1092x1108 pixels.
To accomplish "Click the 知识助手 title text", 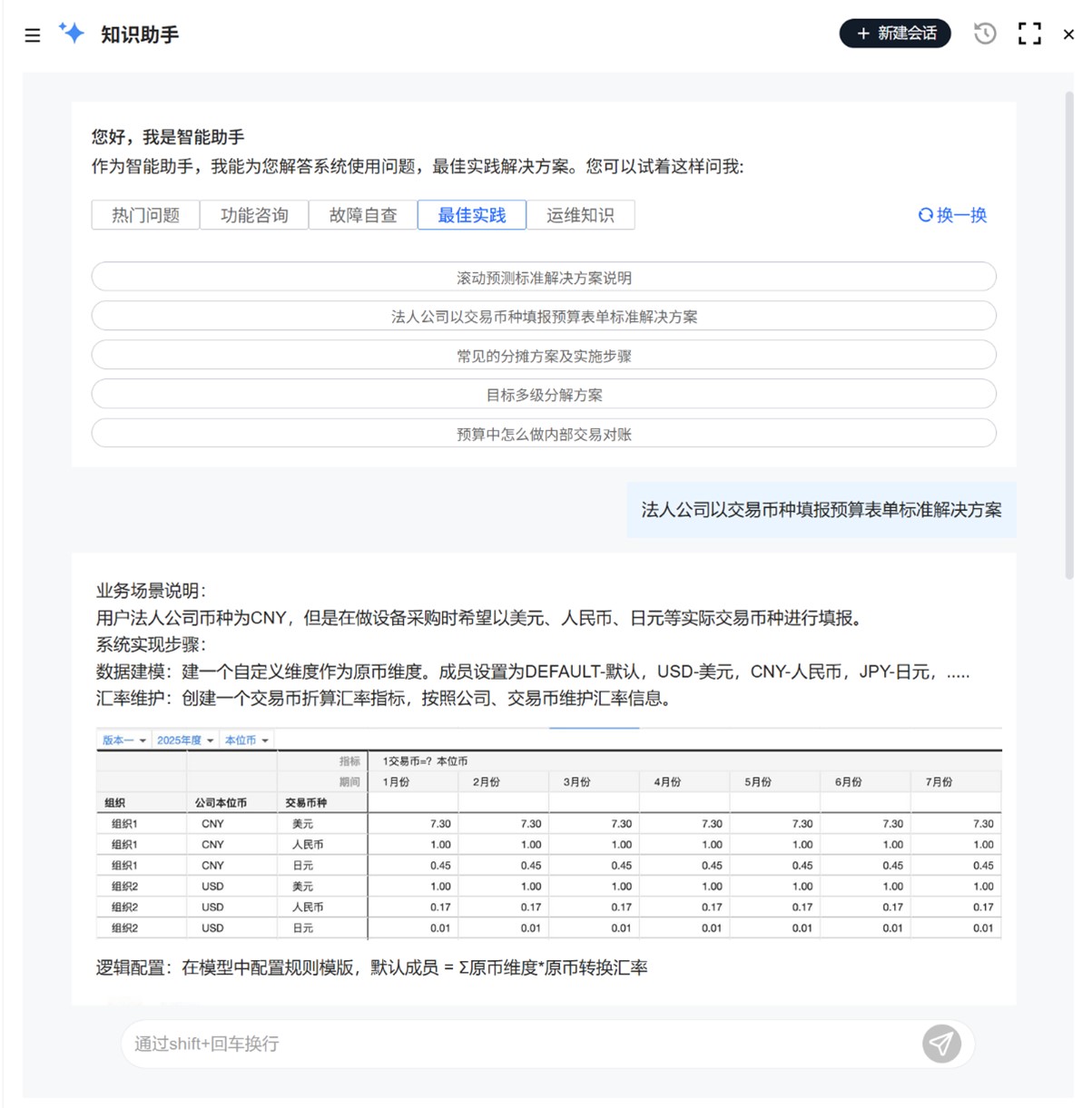I will (140, 34).
